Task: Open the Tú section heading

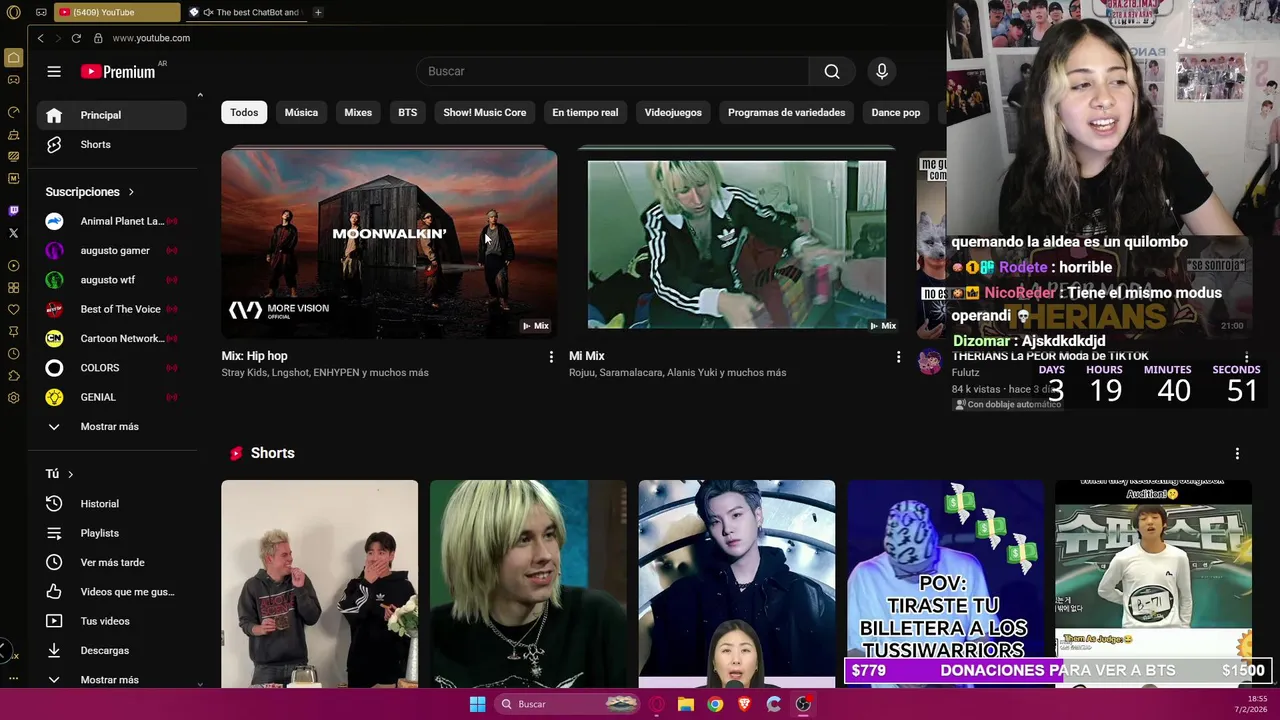Action: tap(60, 474)
